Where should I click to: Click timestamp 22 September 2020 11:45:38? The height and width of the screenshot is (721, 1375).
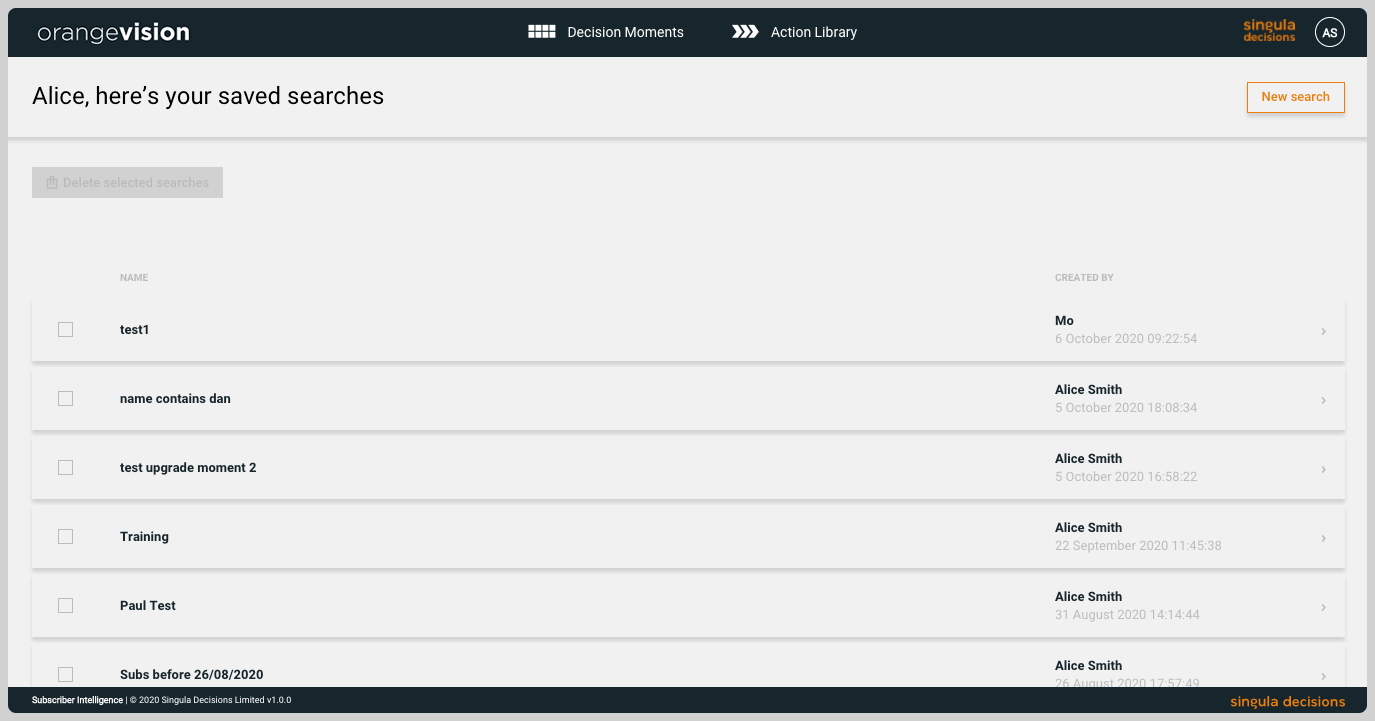1138,546
